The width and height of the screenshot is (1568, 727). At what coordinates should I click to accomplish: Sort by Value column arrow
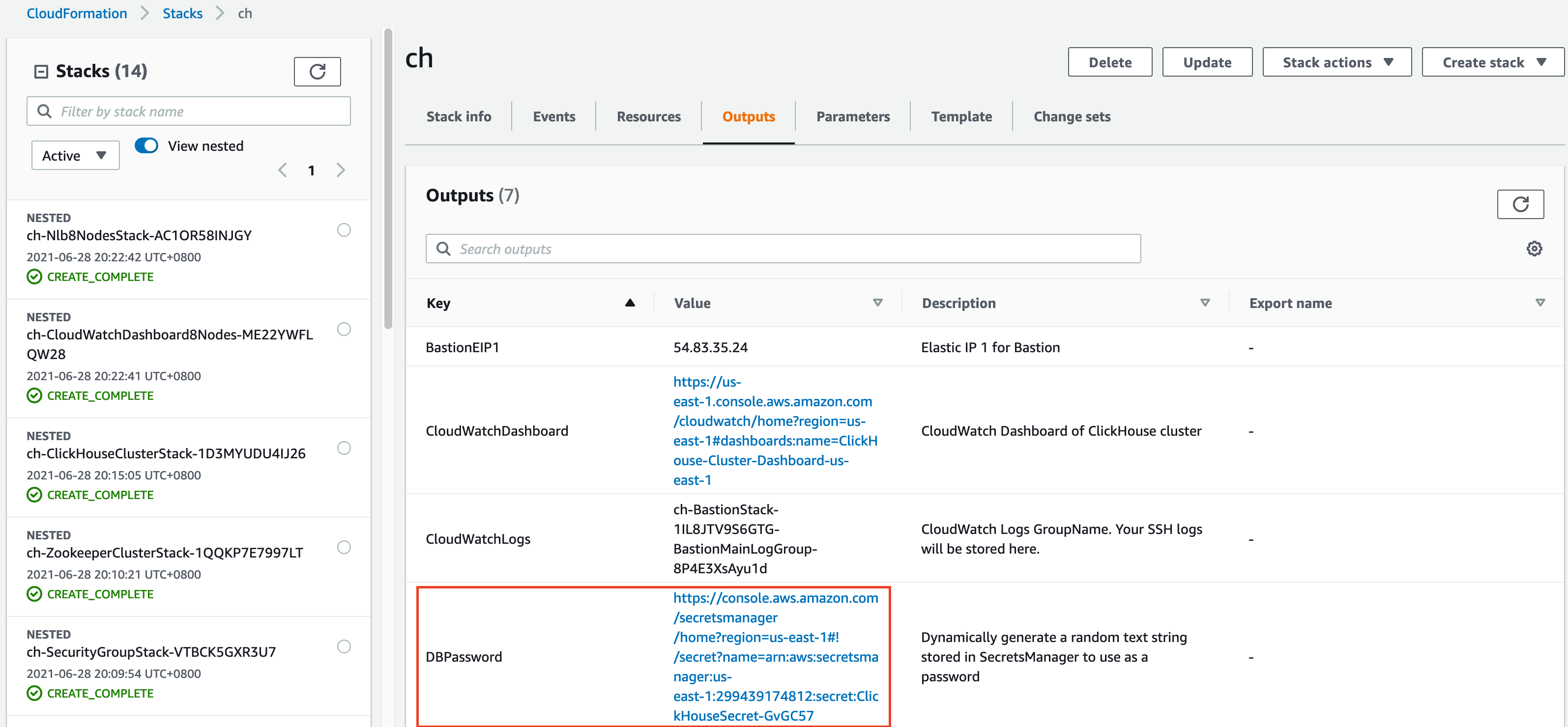tap(878, 303)
